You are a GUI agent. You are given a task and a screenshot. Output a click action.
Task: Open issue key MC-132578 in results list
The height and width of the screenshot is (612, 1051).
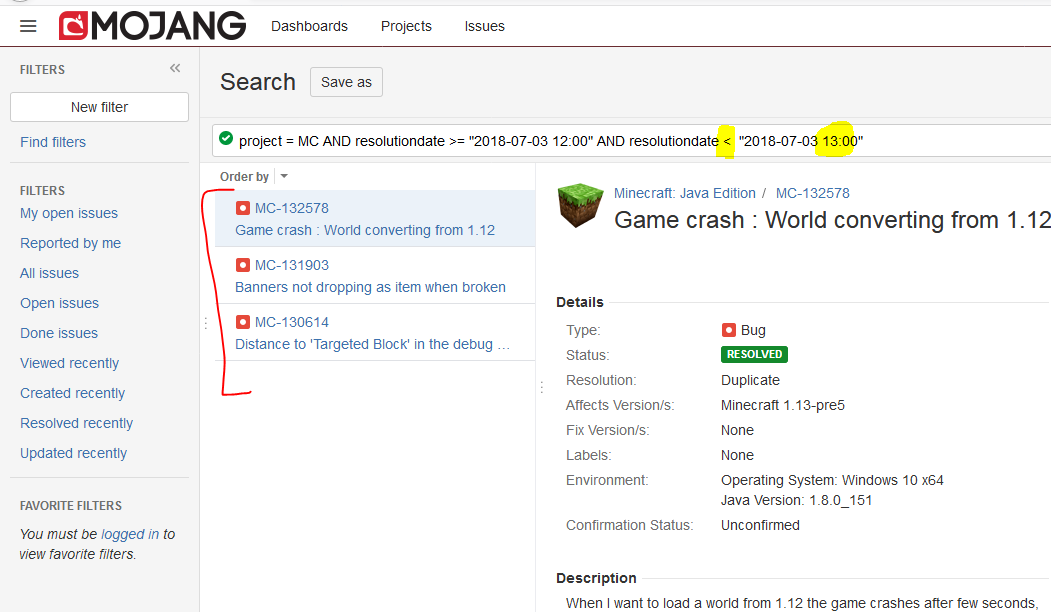(x=292, y=208)
